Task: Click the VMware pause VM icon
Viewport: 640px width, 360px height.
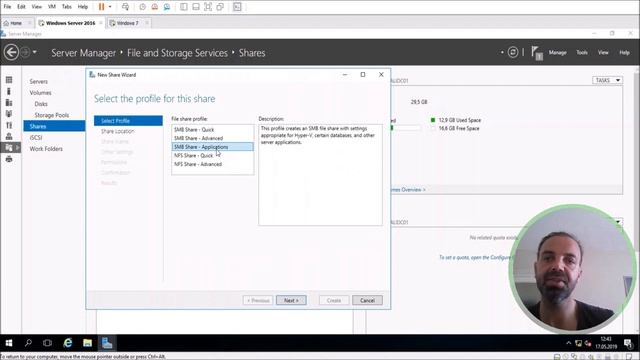Action: (x=102, y=7)
